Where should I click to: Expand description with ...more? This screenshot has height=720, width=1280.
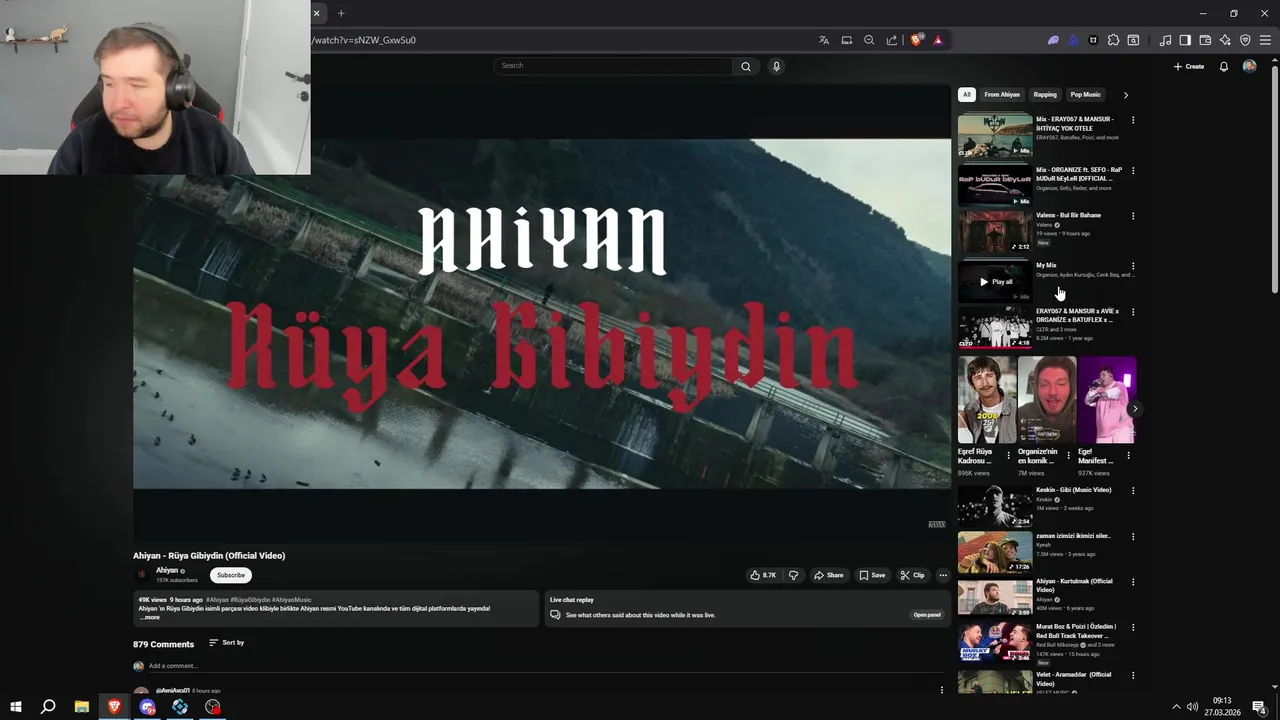point(149,617)
